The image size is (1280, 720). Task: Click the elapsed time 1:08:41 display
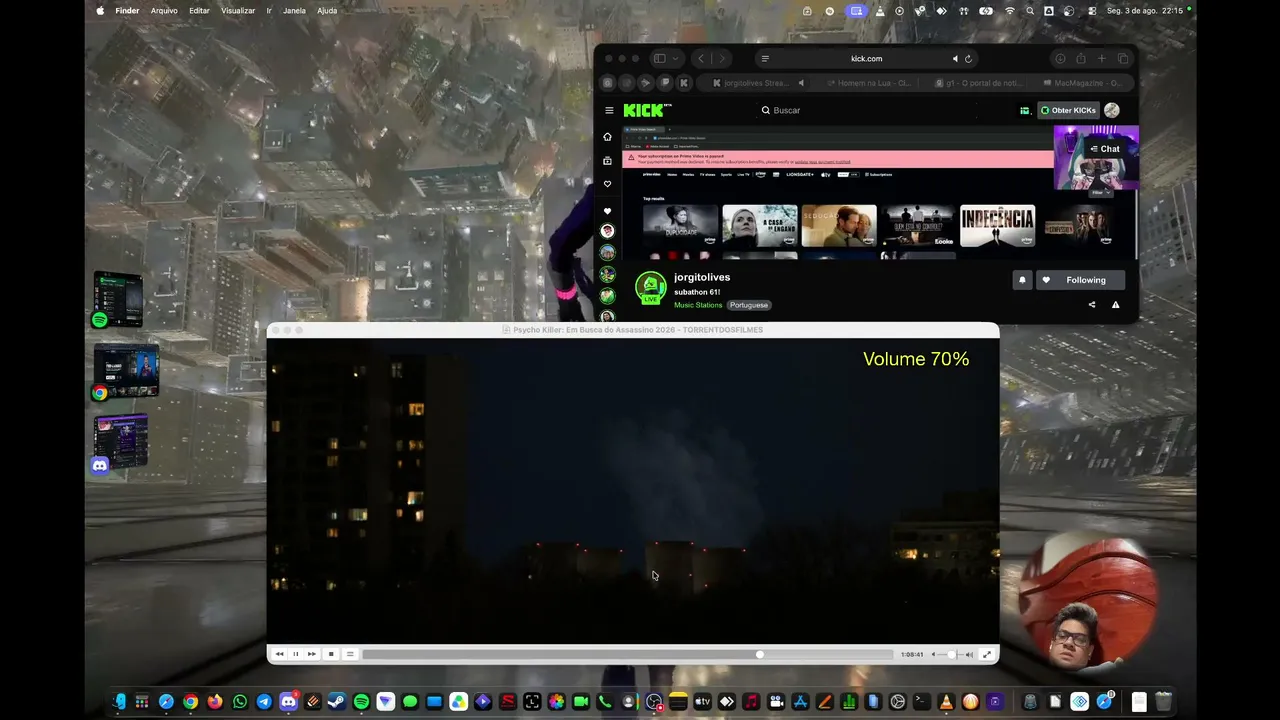[911, 654]
